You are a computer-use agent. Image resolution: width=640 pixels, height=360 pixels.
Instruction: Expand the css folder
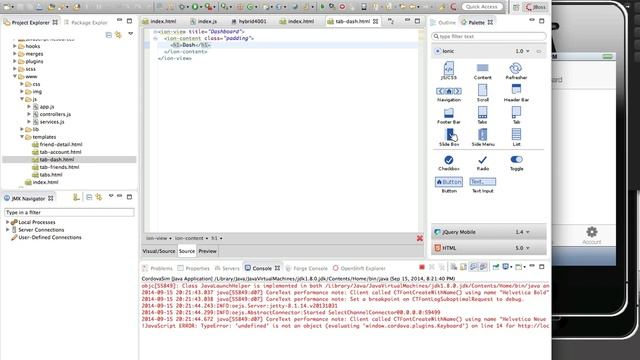click(22, 84)
